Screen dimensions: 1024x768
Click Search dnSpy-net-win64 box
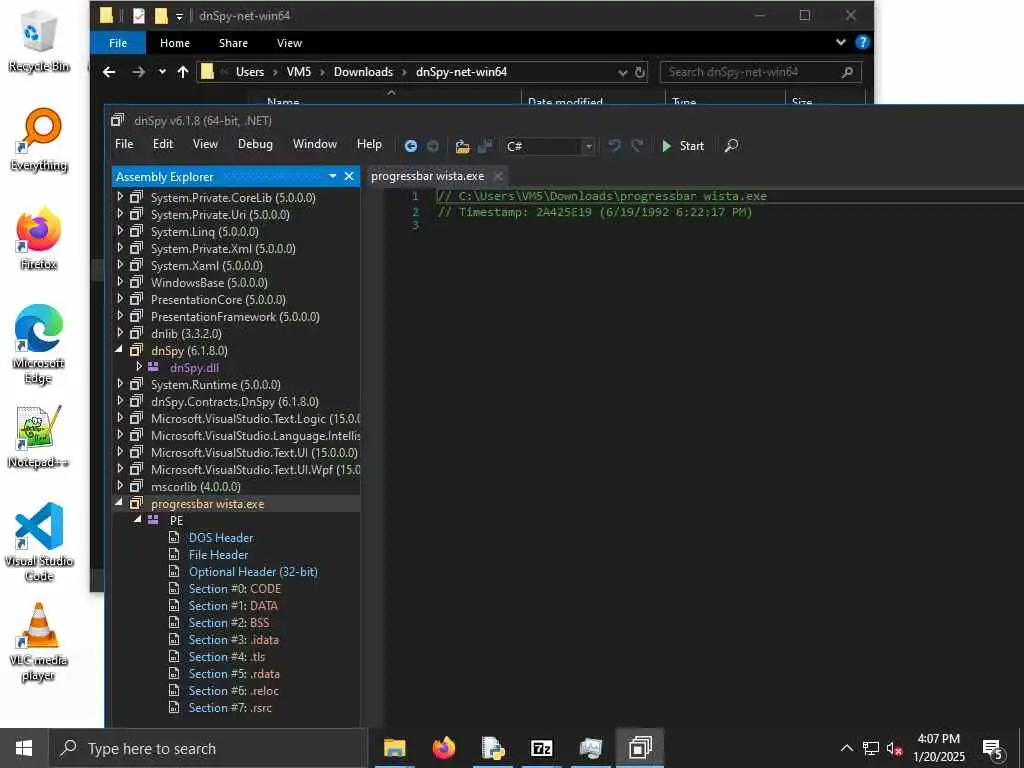[x=761, y=72]
